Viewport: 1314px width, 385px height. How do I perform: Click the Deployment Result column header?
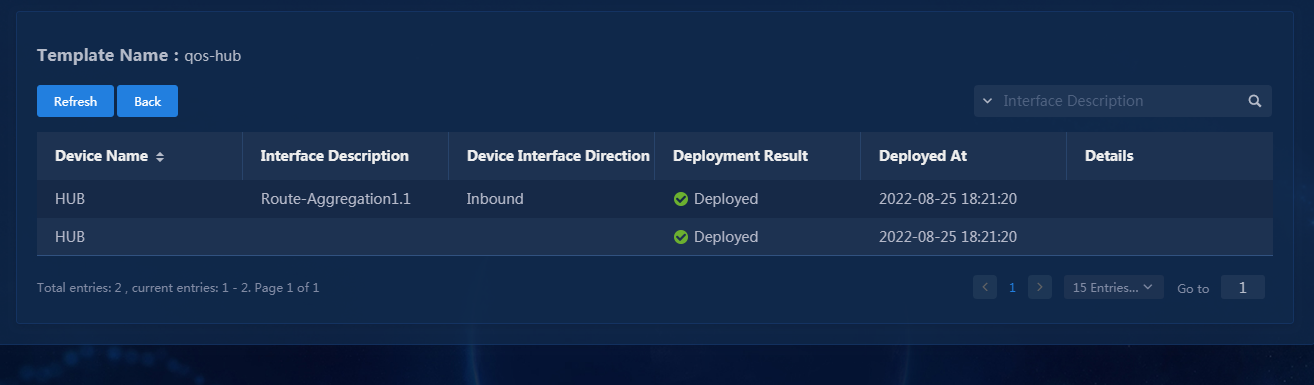pos(740,156)
